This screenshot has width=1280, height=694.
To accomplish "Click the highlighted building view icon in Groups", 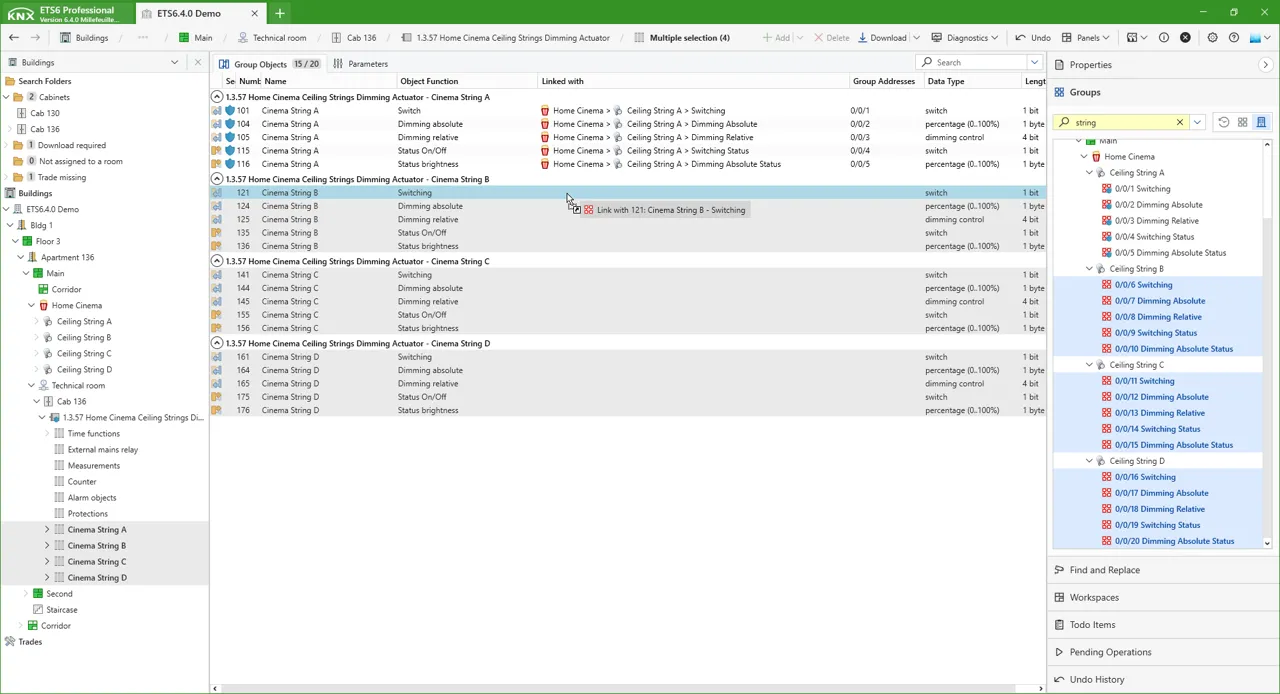I will [x=1261, y=122].
